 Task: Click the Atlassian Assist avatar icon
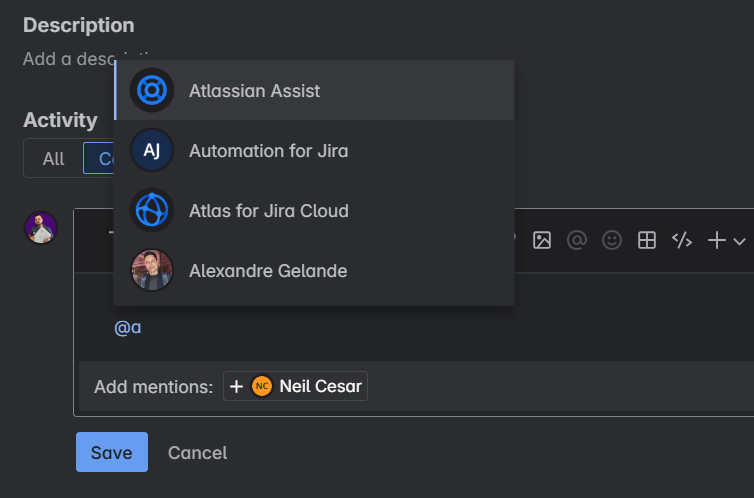point(152,91)
